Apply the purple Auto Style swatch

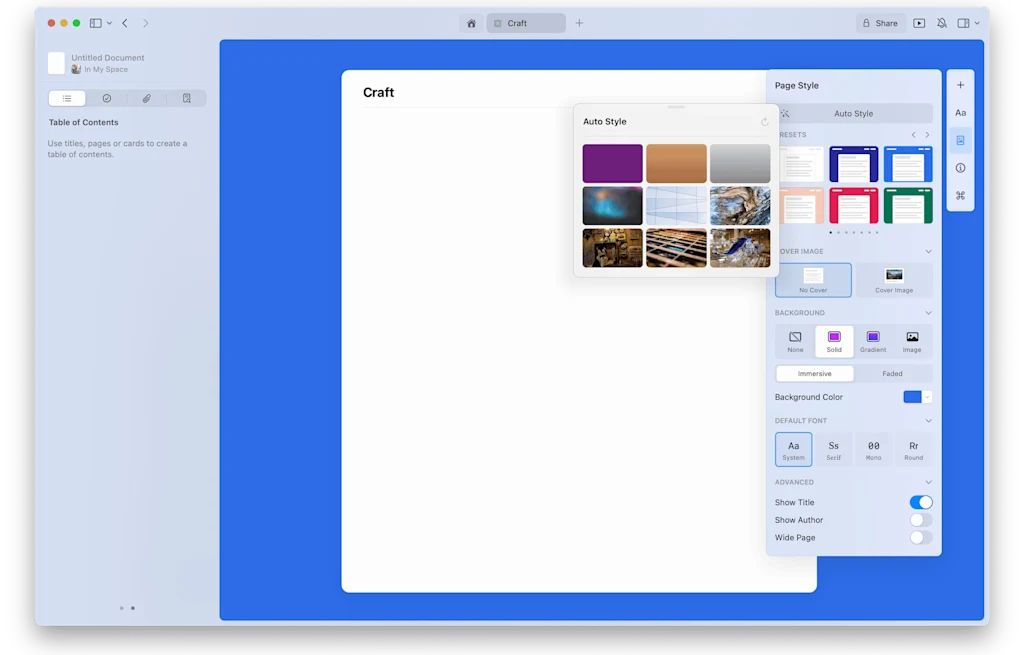(x=613, y=163)
